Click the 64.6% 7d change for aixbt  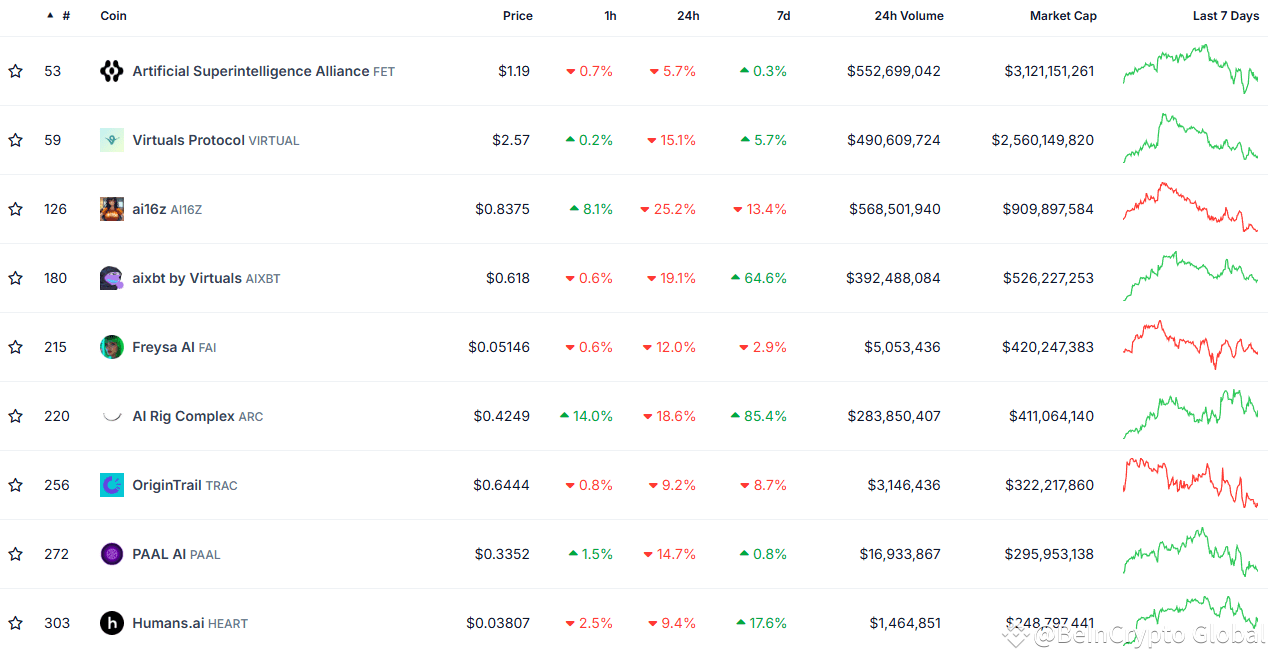pyautogui.click(x=759, y=278)
